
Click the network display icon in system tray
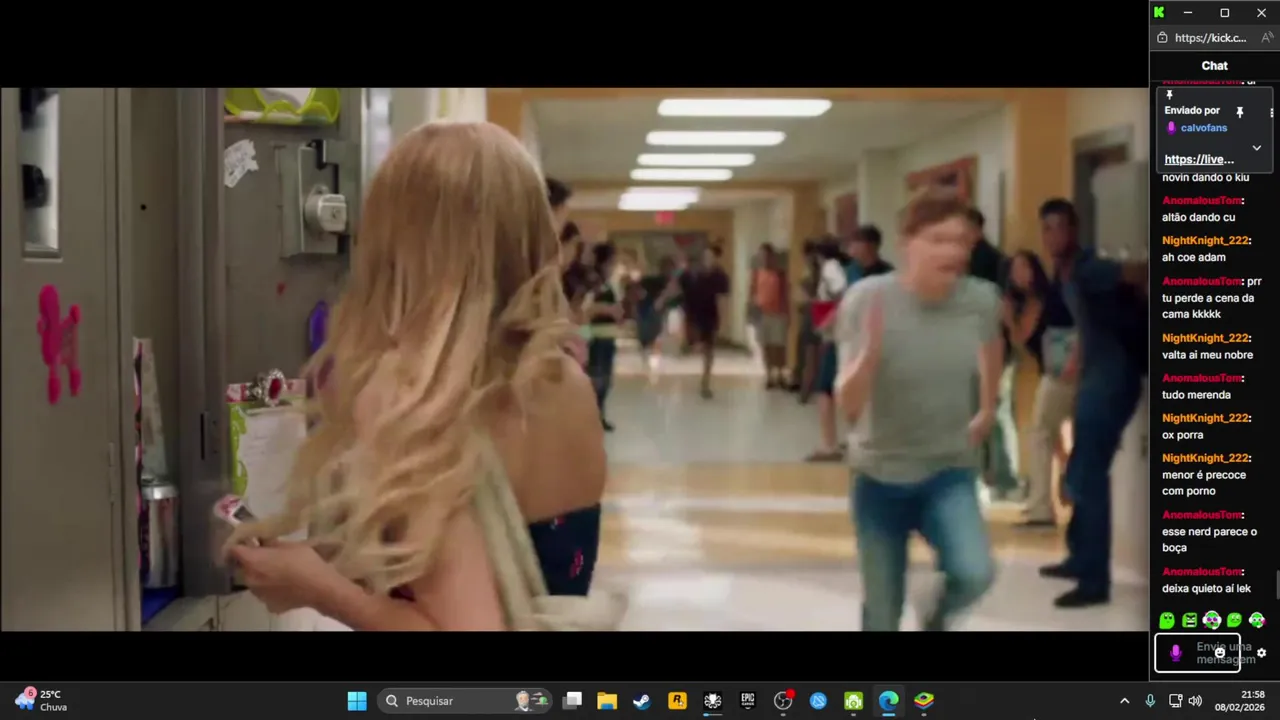[1175, 701]
